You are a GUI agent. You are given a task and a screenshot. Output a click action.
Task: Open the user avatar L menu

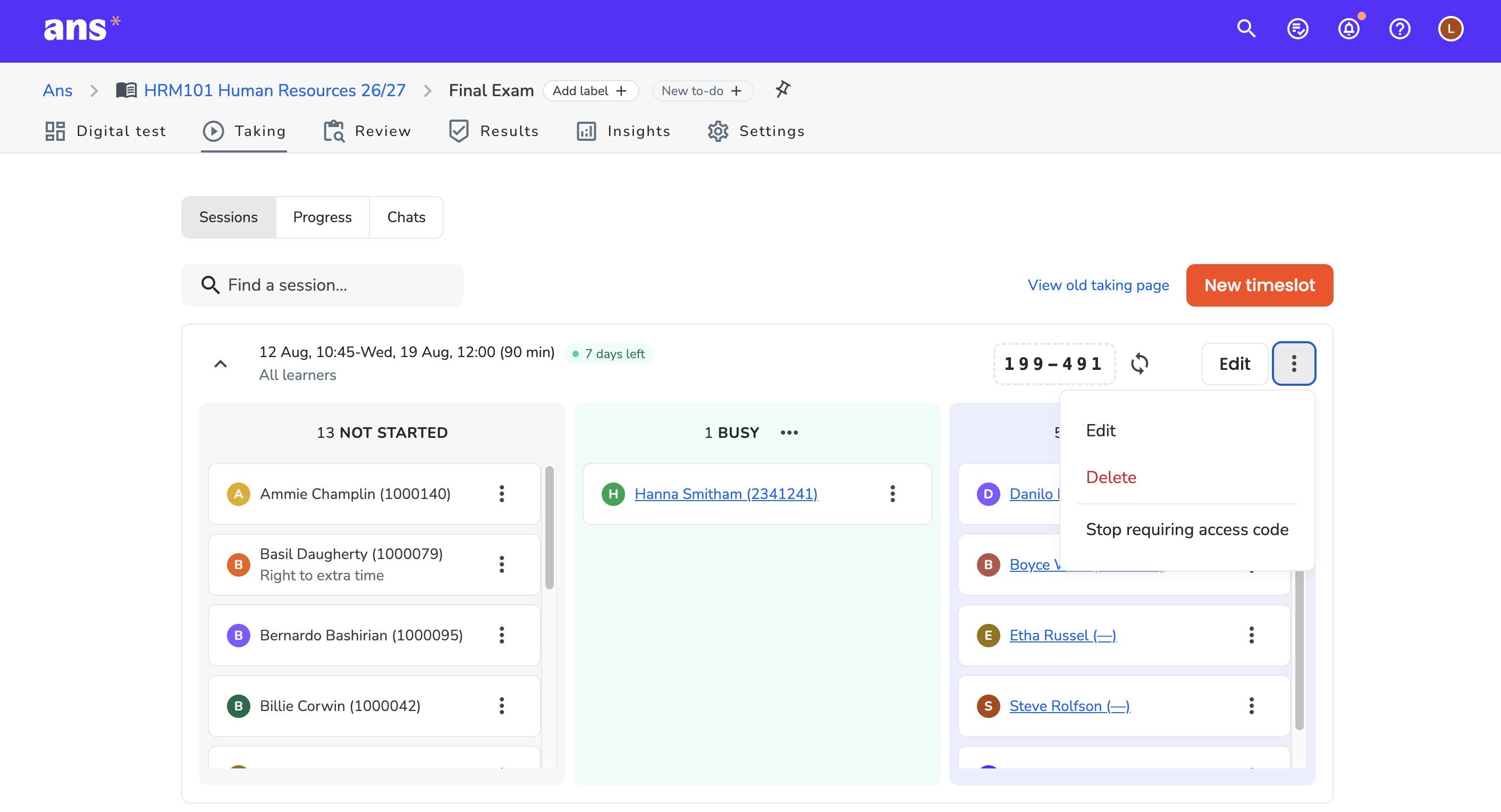1451,29
